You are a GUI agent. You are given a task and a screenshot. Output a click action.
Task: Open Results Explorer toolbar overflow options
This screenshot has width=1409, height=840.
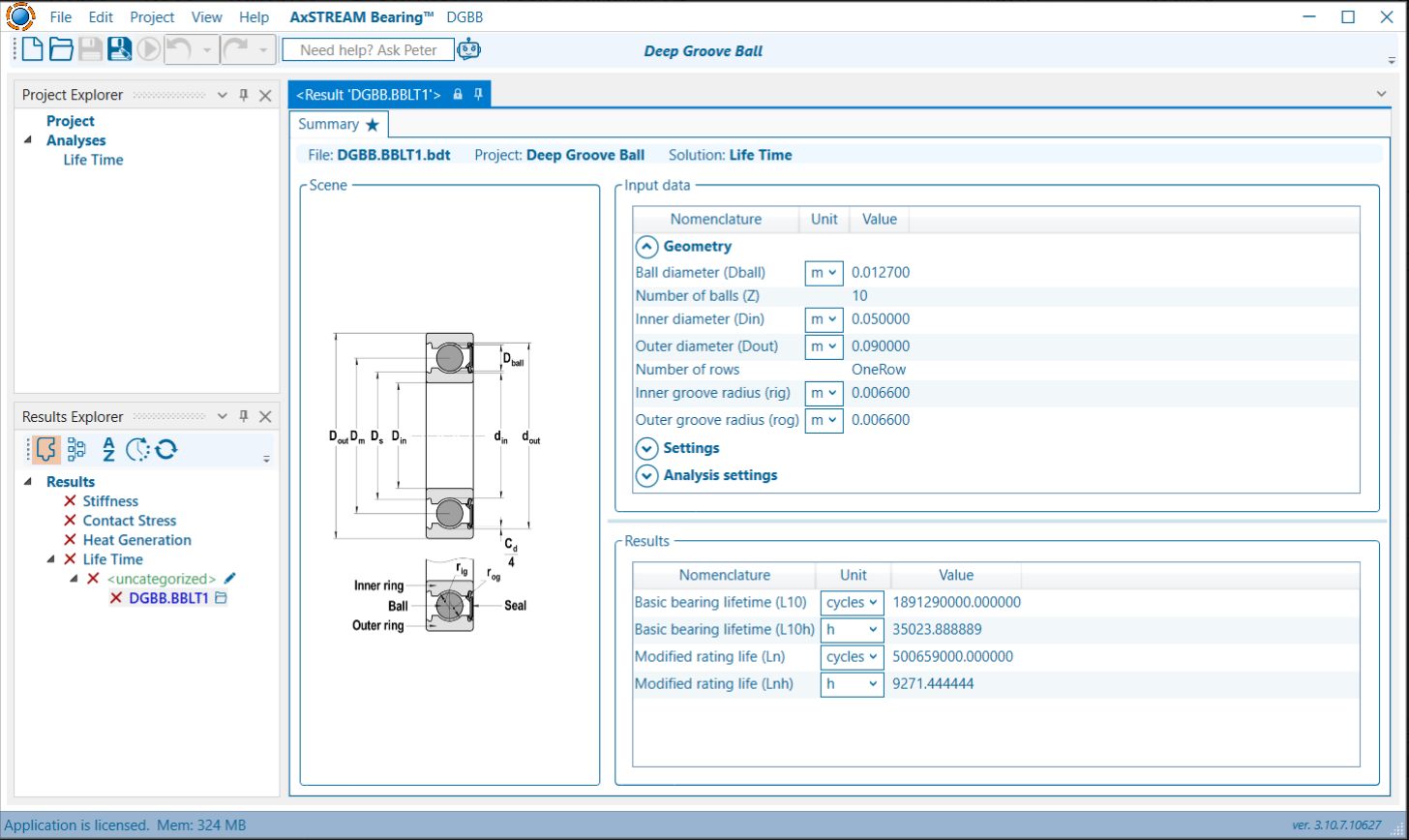click(266, 459)
